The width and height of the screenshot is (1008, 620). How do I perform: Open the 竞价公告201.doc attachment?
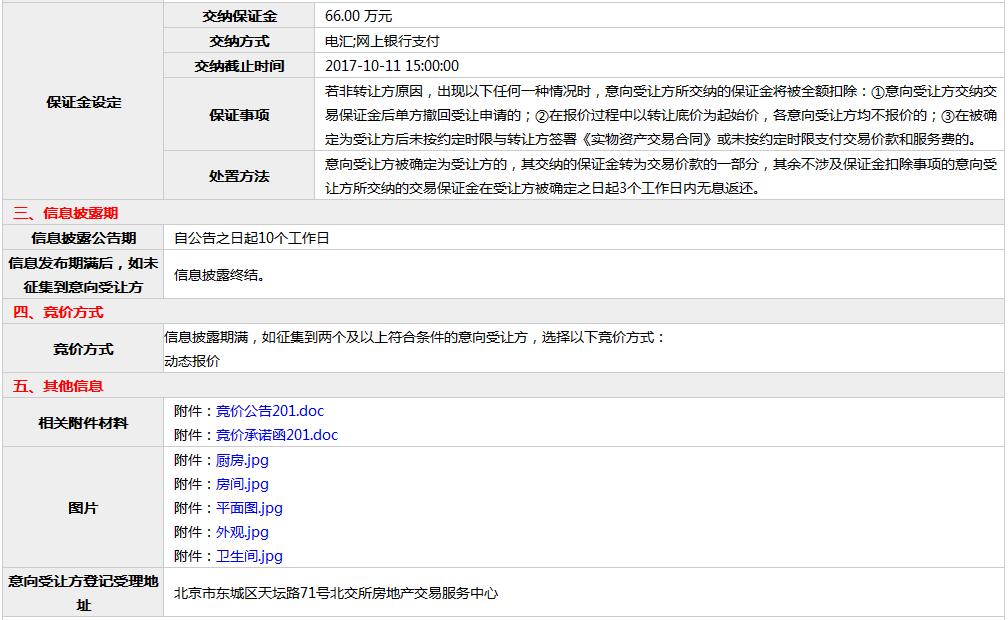pyautogui.click(x=270, y=411)
